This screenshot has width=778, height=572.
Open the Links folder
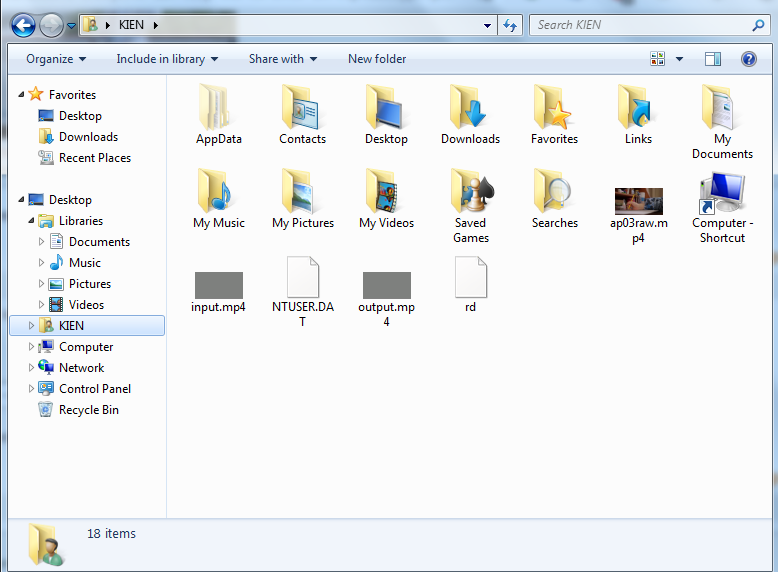coord(638,115)
